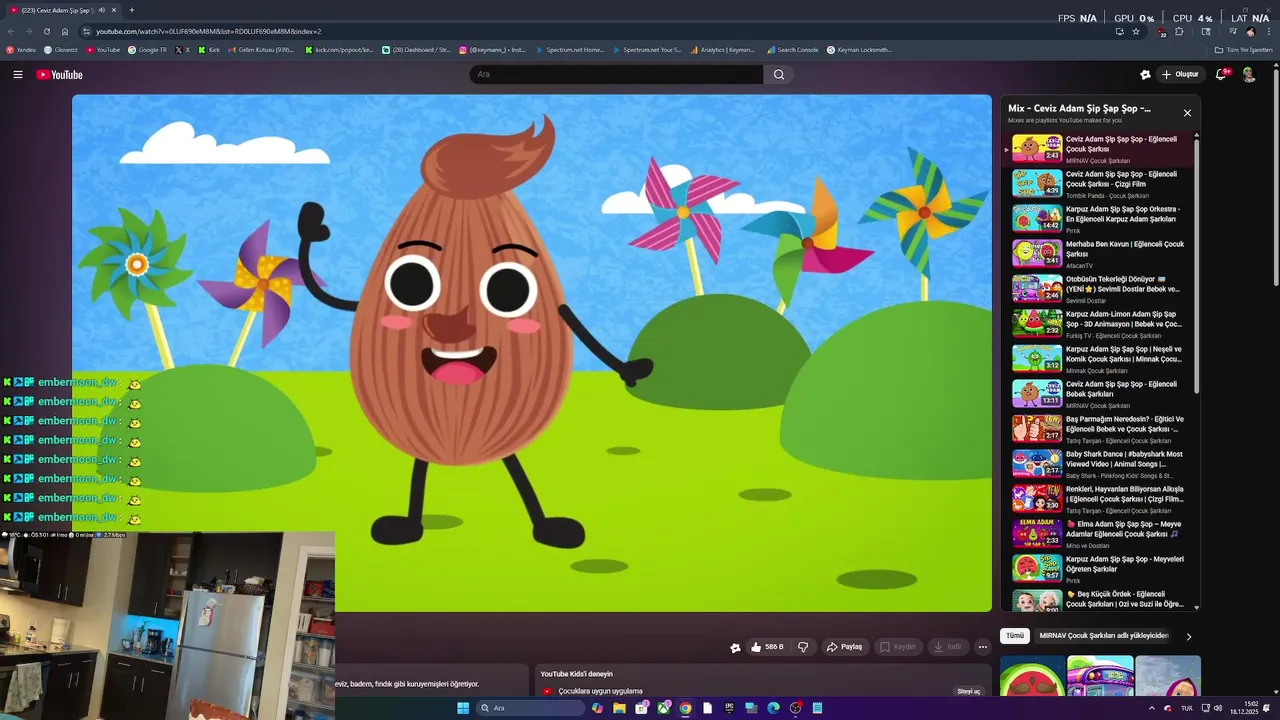Open Microsoft Edge from taskbar
Image resolution: width=1280 pixels, height=720 pixels.
773,708
